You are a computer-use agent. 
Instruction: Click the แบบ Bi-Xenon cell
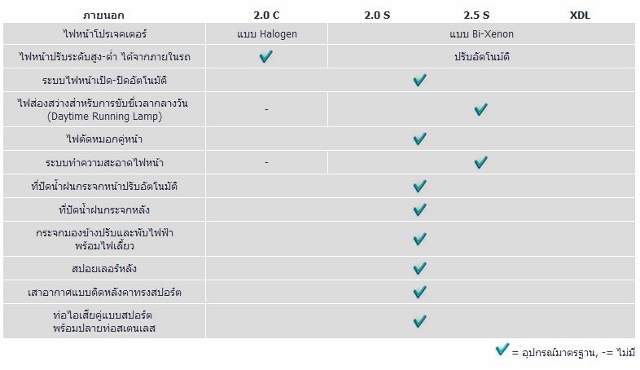(x=481, y=34)
